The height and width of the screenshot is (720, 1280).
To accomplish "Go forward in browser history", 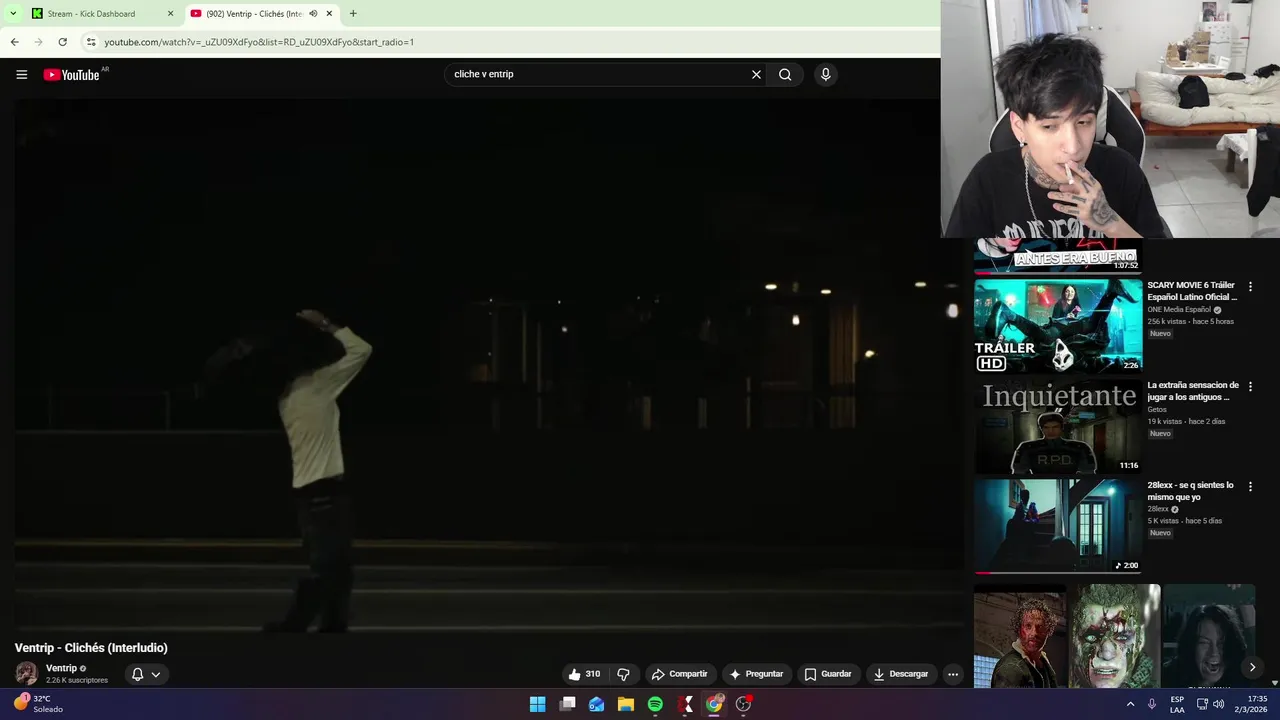I will pos(38,42).
